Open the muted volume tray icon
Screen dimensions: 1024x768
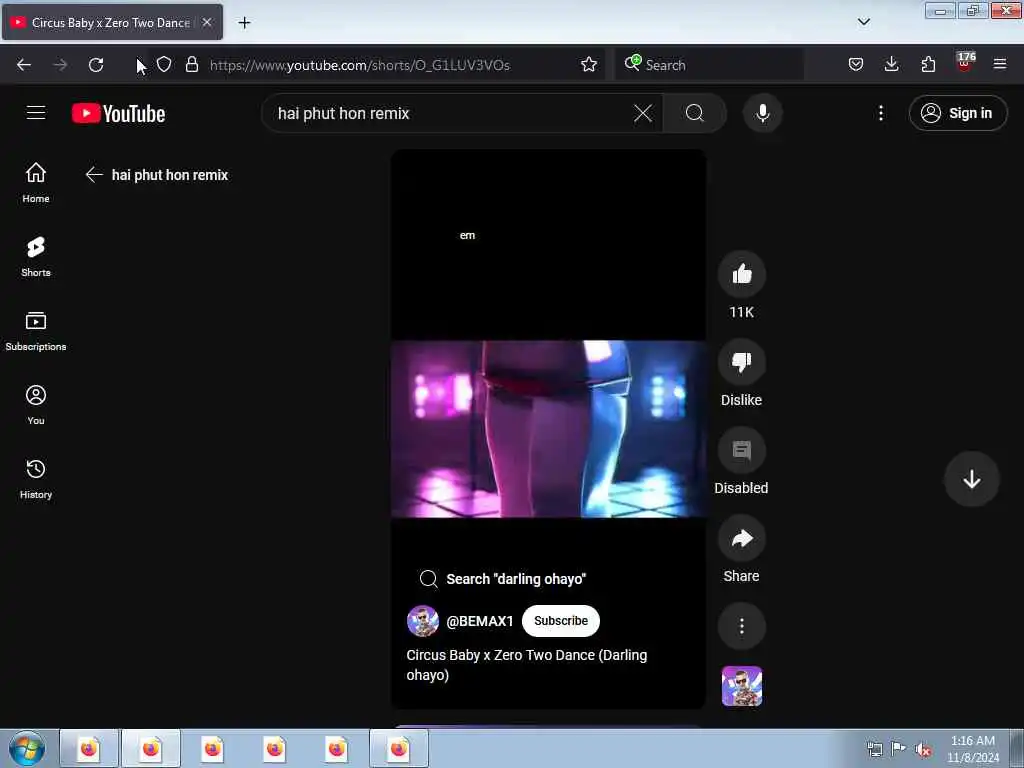[x=923, y=749]
